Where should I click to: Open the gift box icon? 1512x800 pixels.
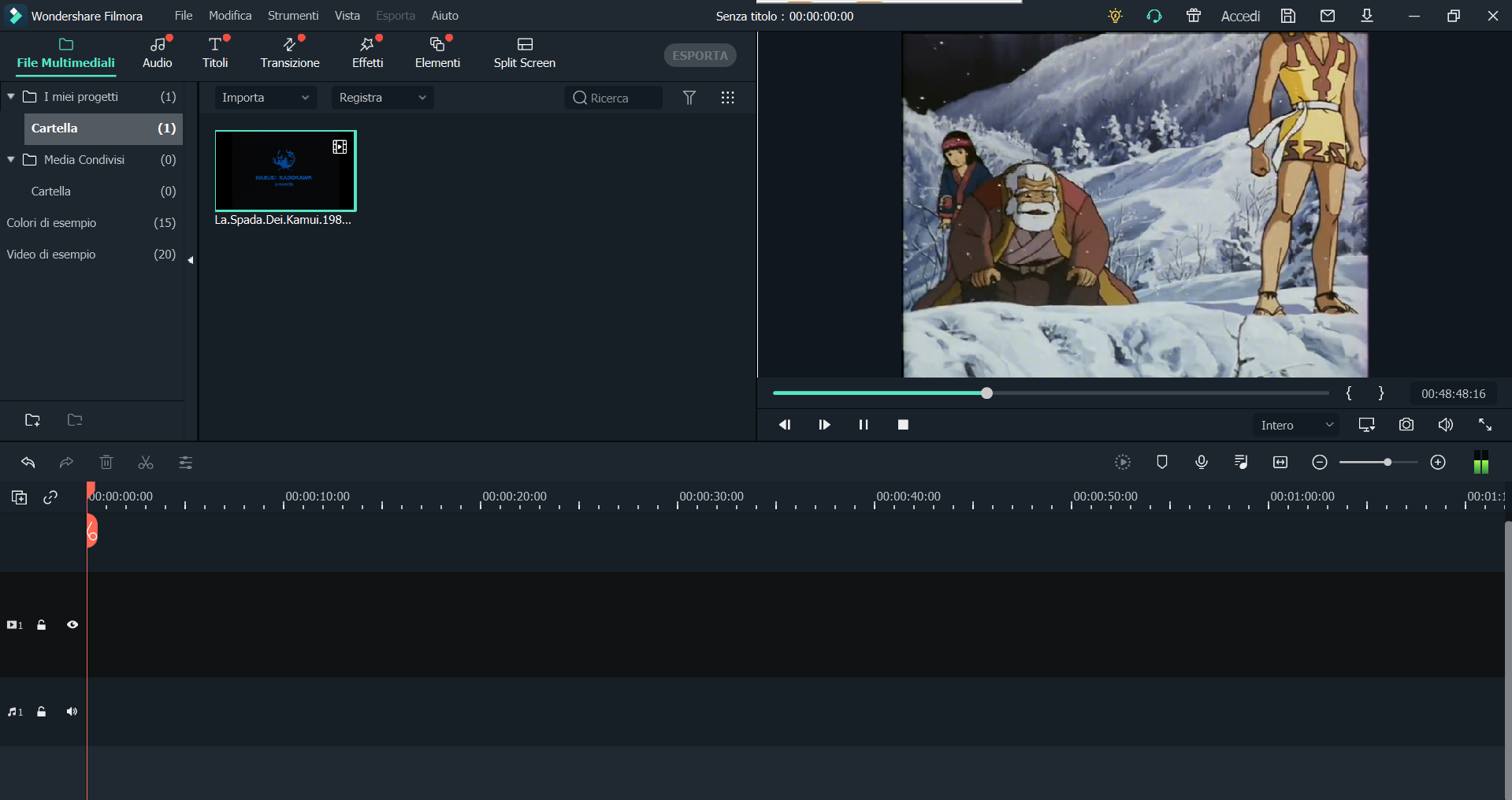tap(1194, 16)
